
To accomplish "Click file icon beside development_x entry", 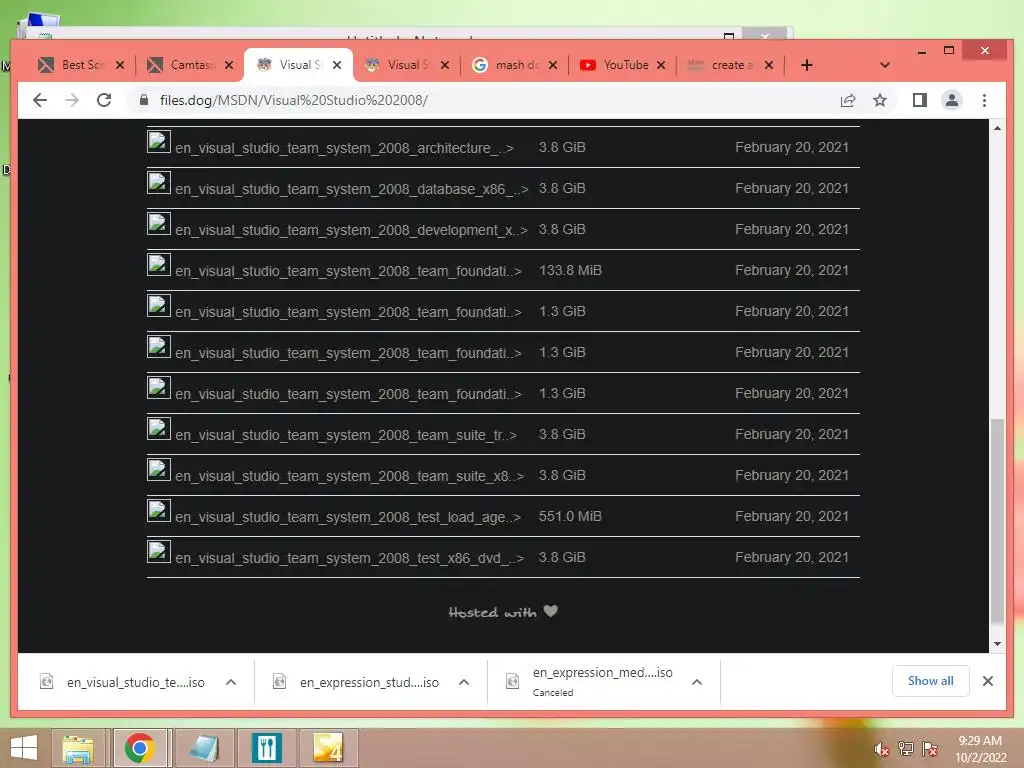I will coord(159,224).
